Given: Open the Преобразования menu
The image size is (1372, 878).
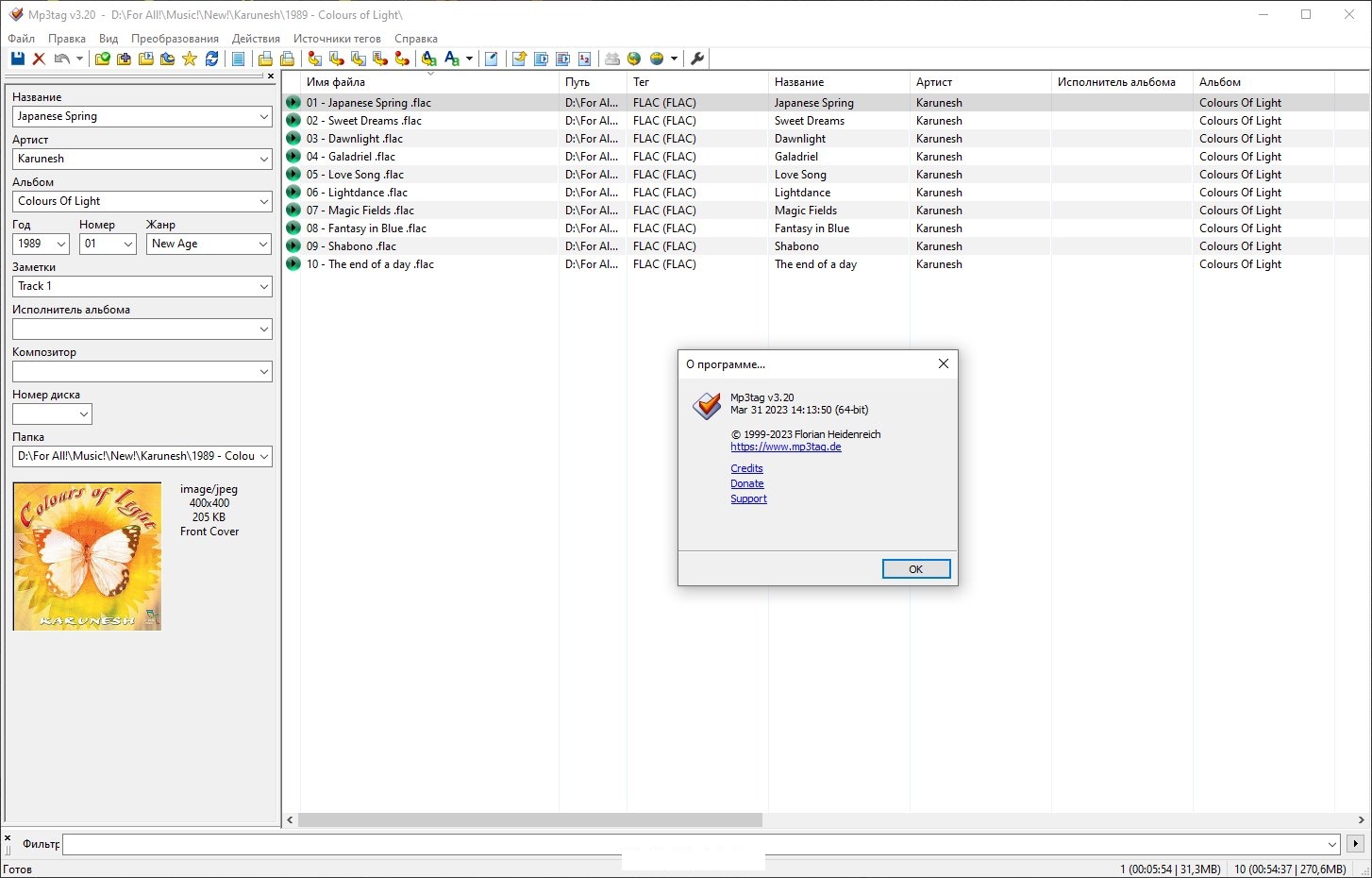Looking at the screenshot, I should (x=175, y=39).
